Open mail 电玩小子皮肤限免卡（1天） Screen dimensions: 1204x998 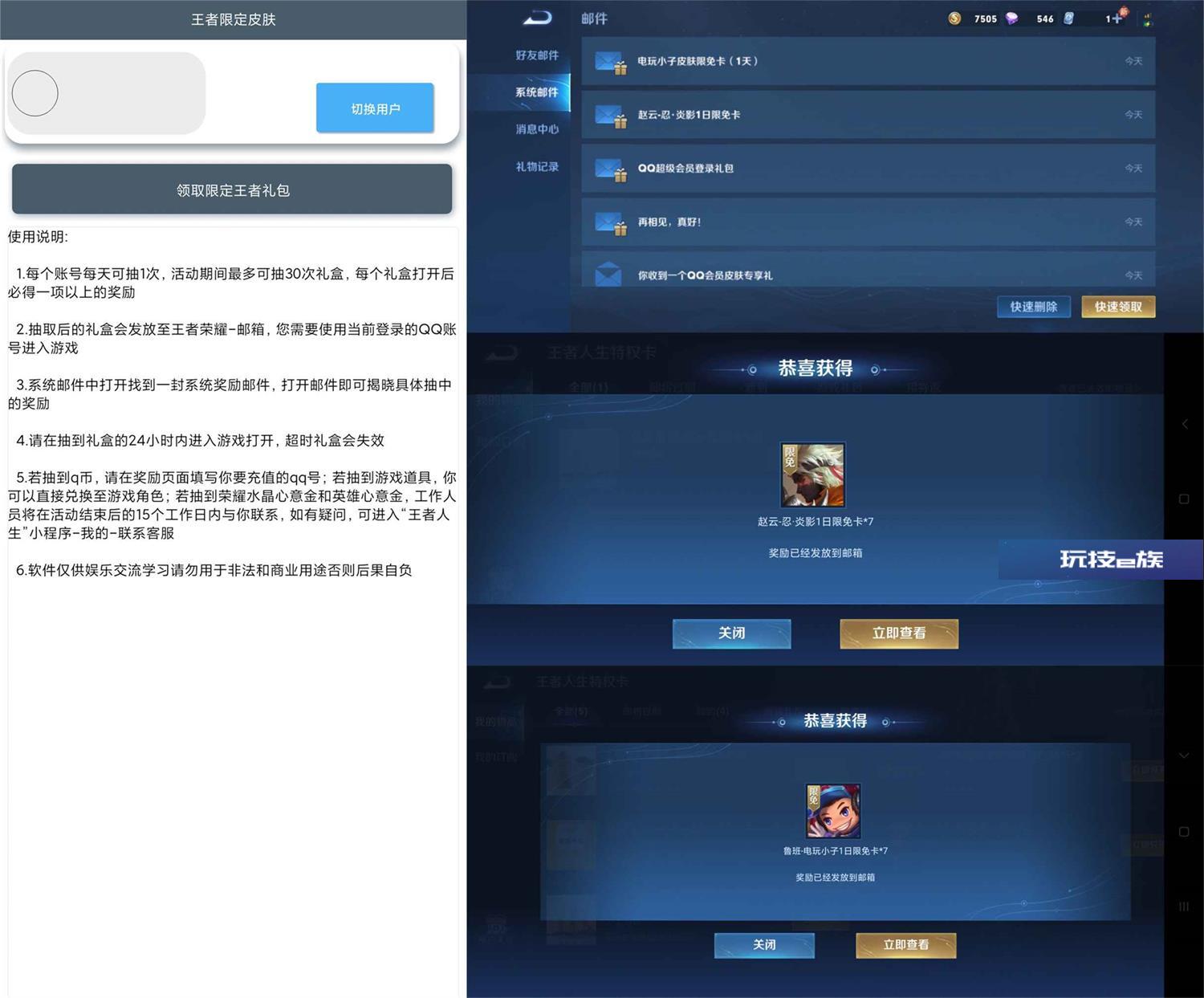point(868,61)
